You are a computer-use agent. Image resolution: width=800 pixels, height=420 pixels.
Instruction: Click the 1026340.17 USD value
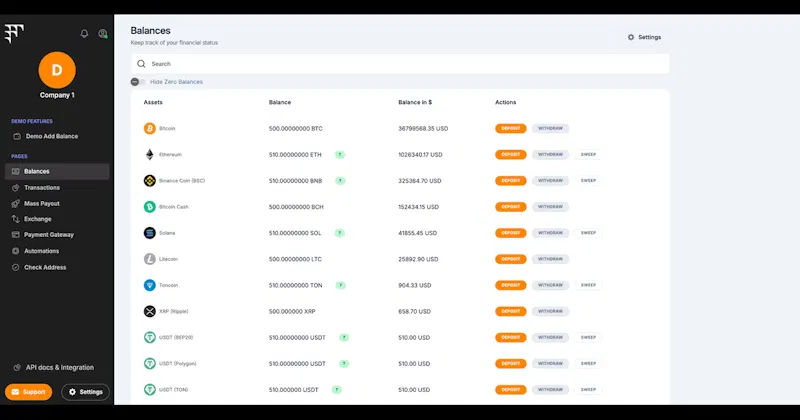pyautogui.click(x=420, y=155)
